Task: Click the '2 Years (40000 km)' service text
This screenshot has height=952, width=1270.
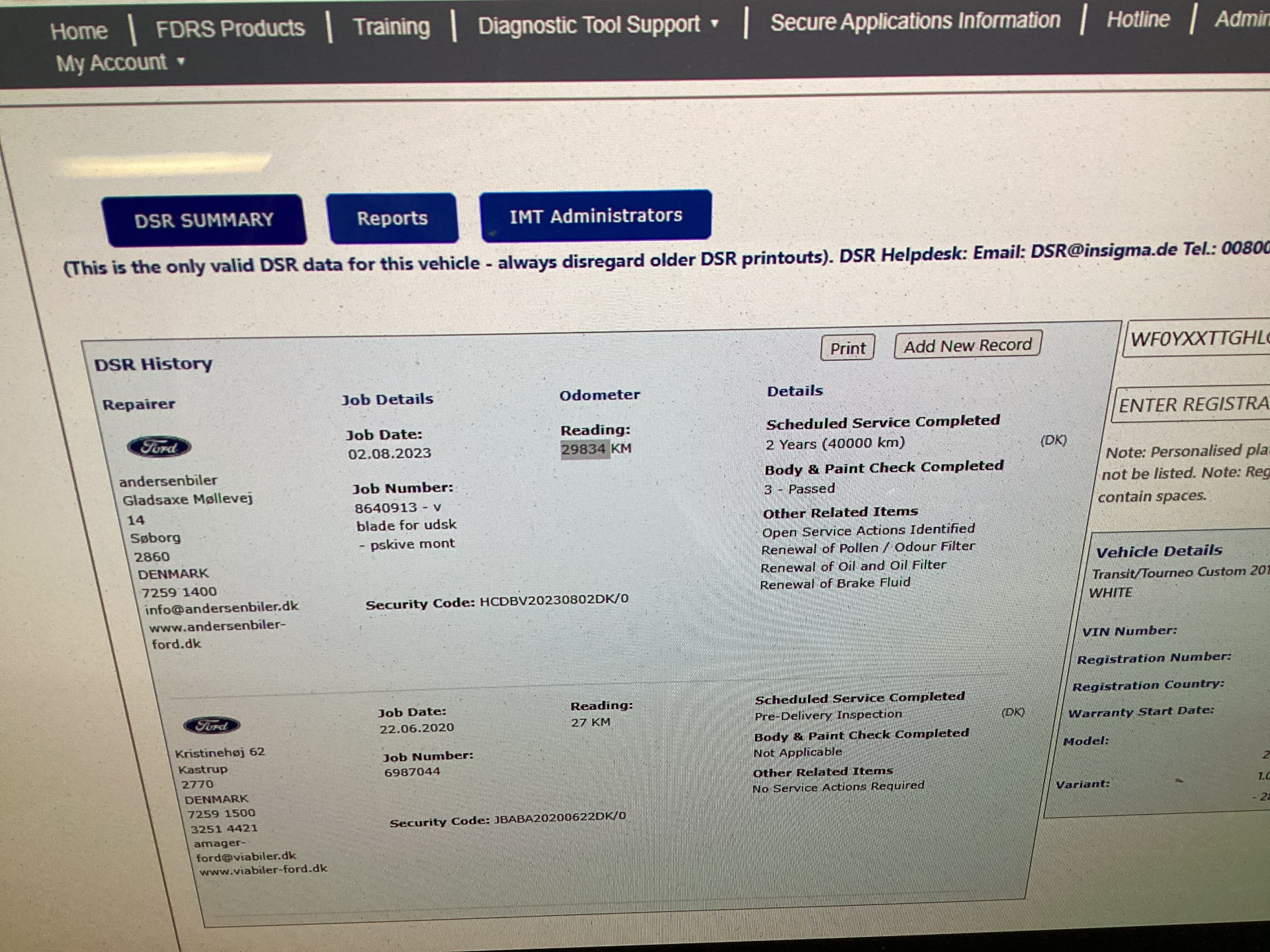Action: [x=835, y=444]
